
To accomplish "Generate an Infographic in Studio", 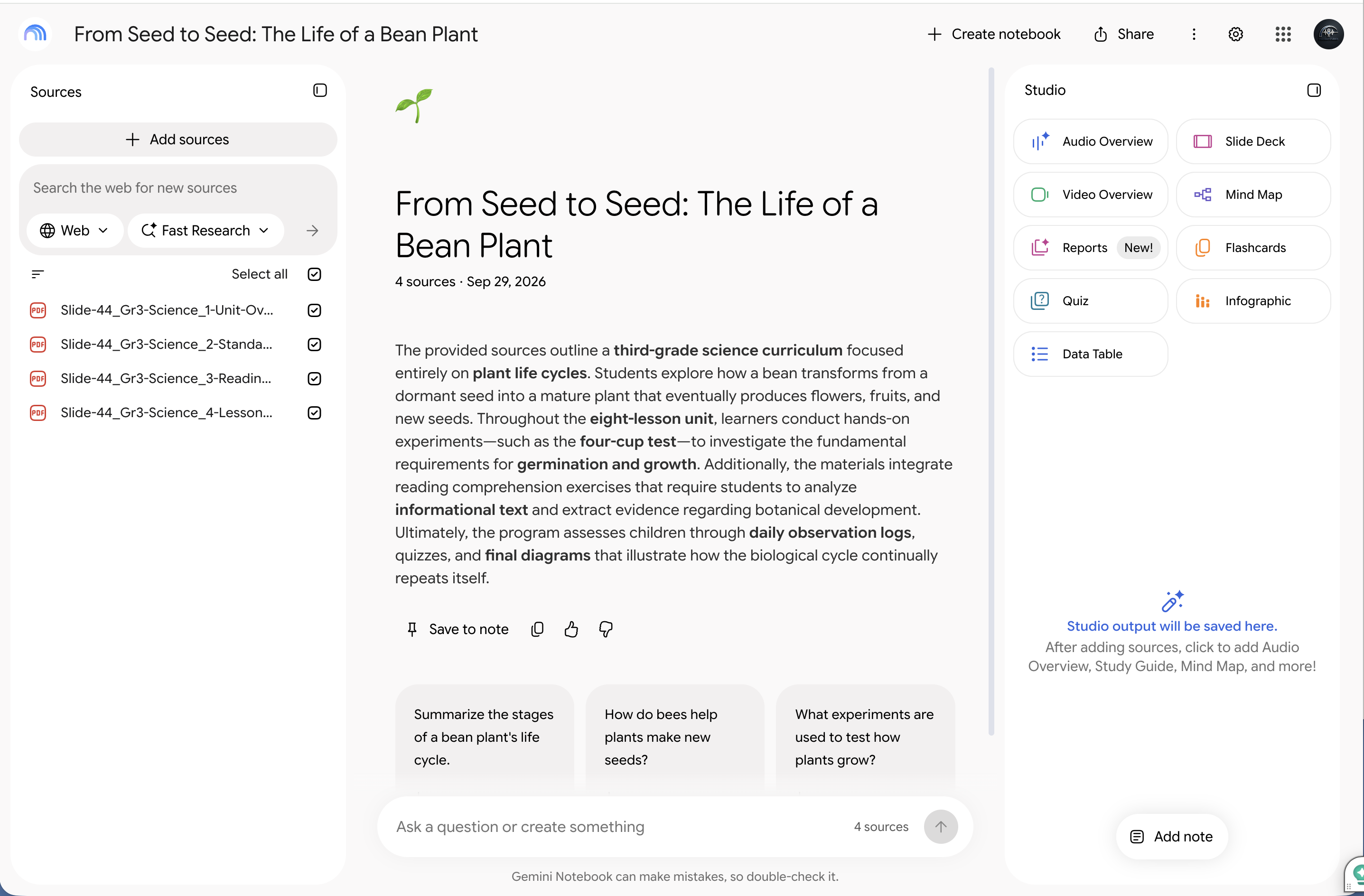I will click(1253, 301).
